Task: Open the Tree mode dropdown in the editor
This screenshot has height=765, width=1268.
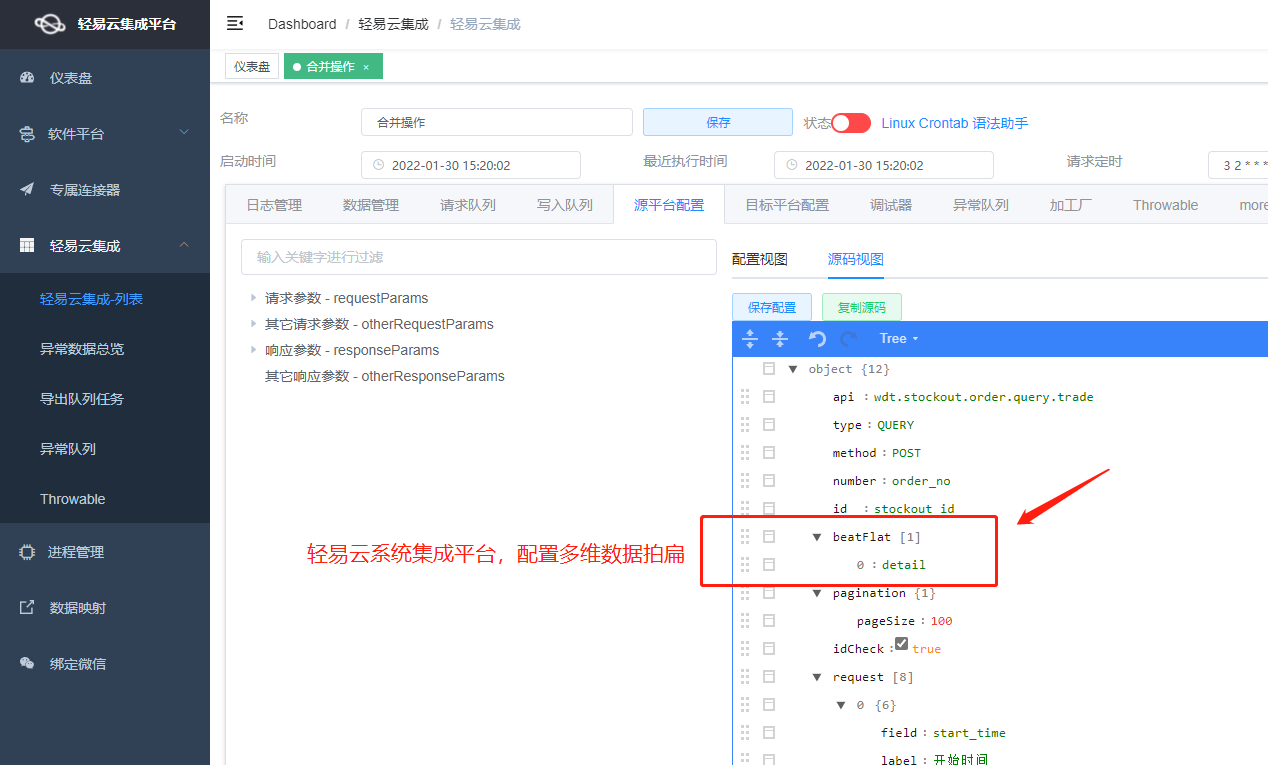Action: pyautogui.click(x=897, y=339)
